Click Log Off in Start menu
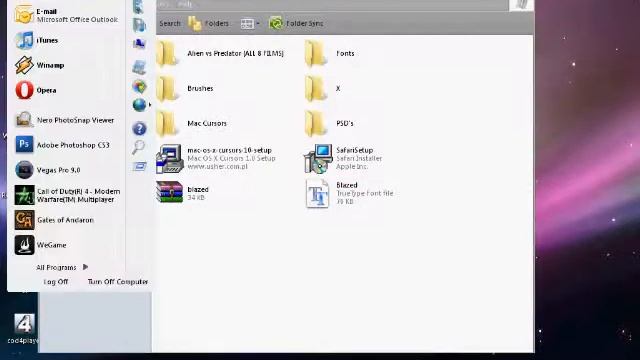The height and width of the screenshot is (360, 640). coord(56,282)
